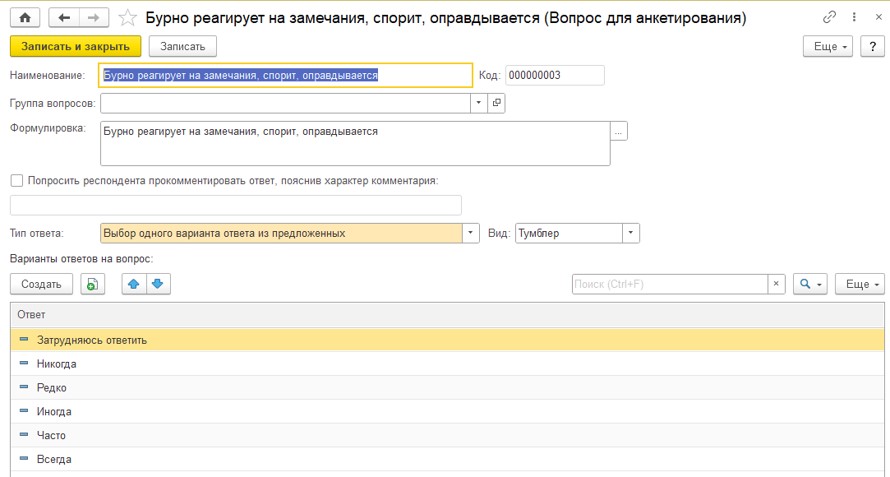
Task: Select the answer row Затрудняюсь ответить
Action: 447,340
